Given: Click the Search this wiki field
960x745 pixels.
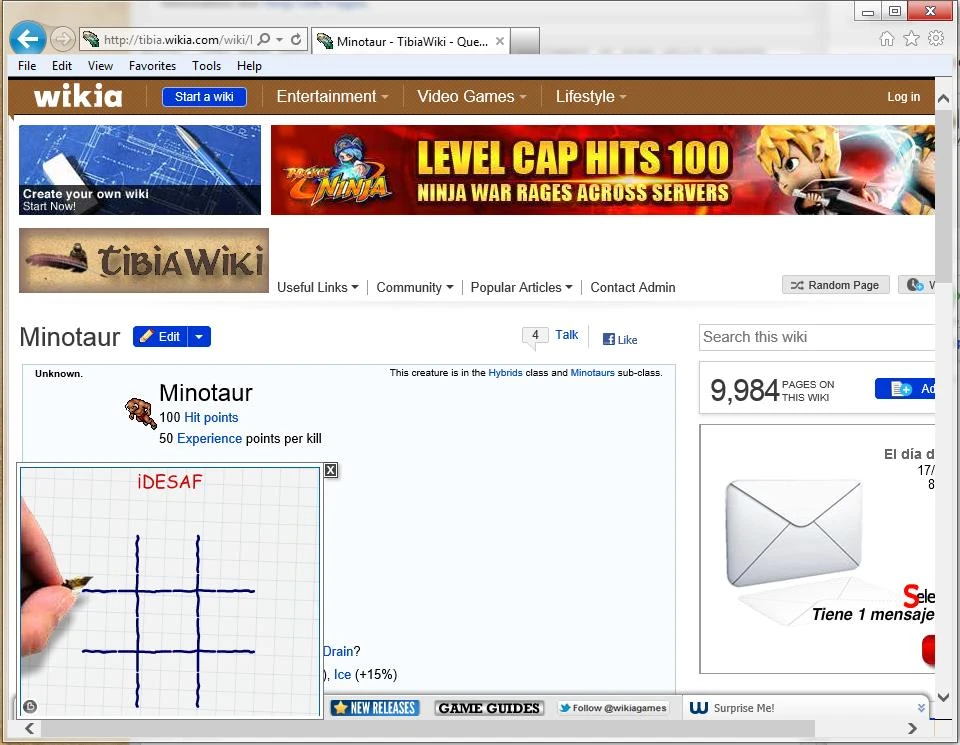Looking at the screenshot, I should click(x=817, y=337).
